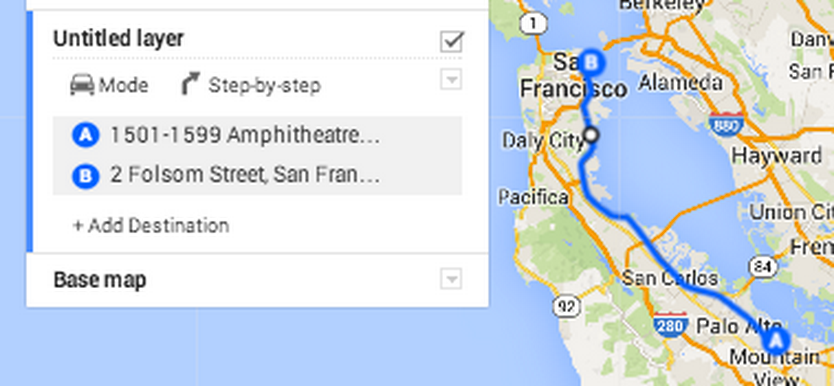Show Step-by-step directions
836x388 pixels.
(x=252, y=85)
